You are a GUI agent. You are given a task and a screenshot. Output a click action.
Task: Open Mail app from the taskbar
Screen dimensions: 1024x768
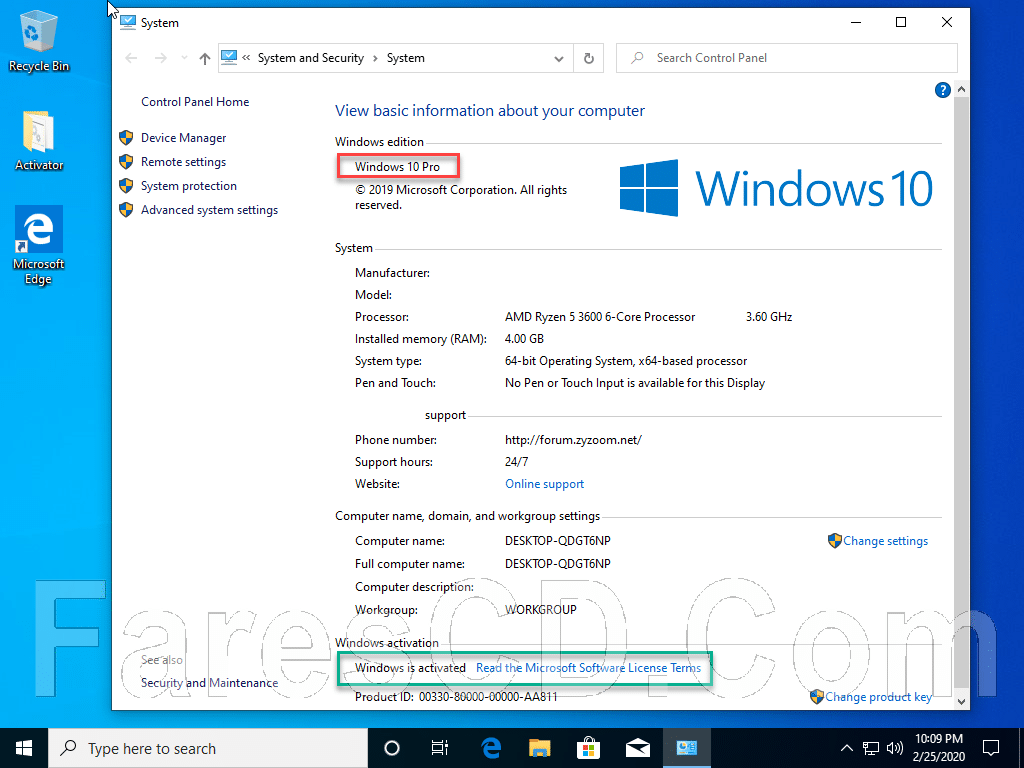point(637,748)
